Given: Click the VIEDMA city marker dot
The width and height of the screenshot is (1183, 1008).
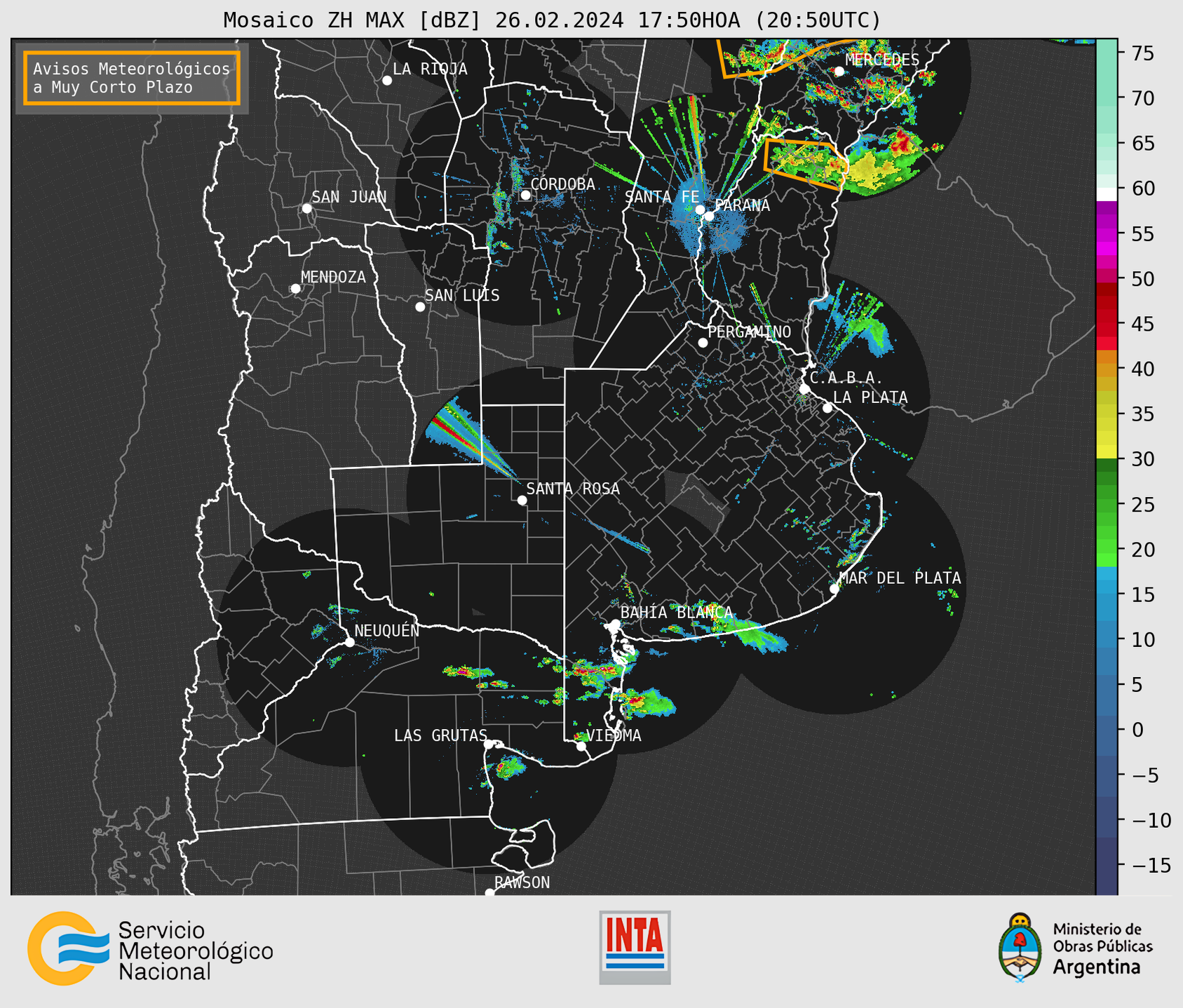Looking at the screenshot, I should pyautogui.click(x=581, y=746).
